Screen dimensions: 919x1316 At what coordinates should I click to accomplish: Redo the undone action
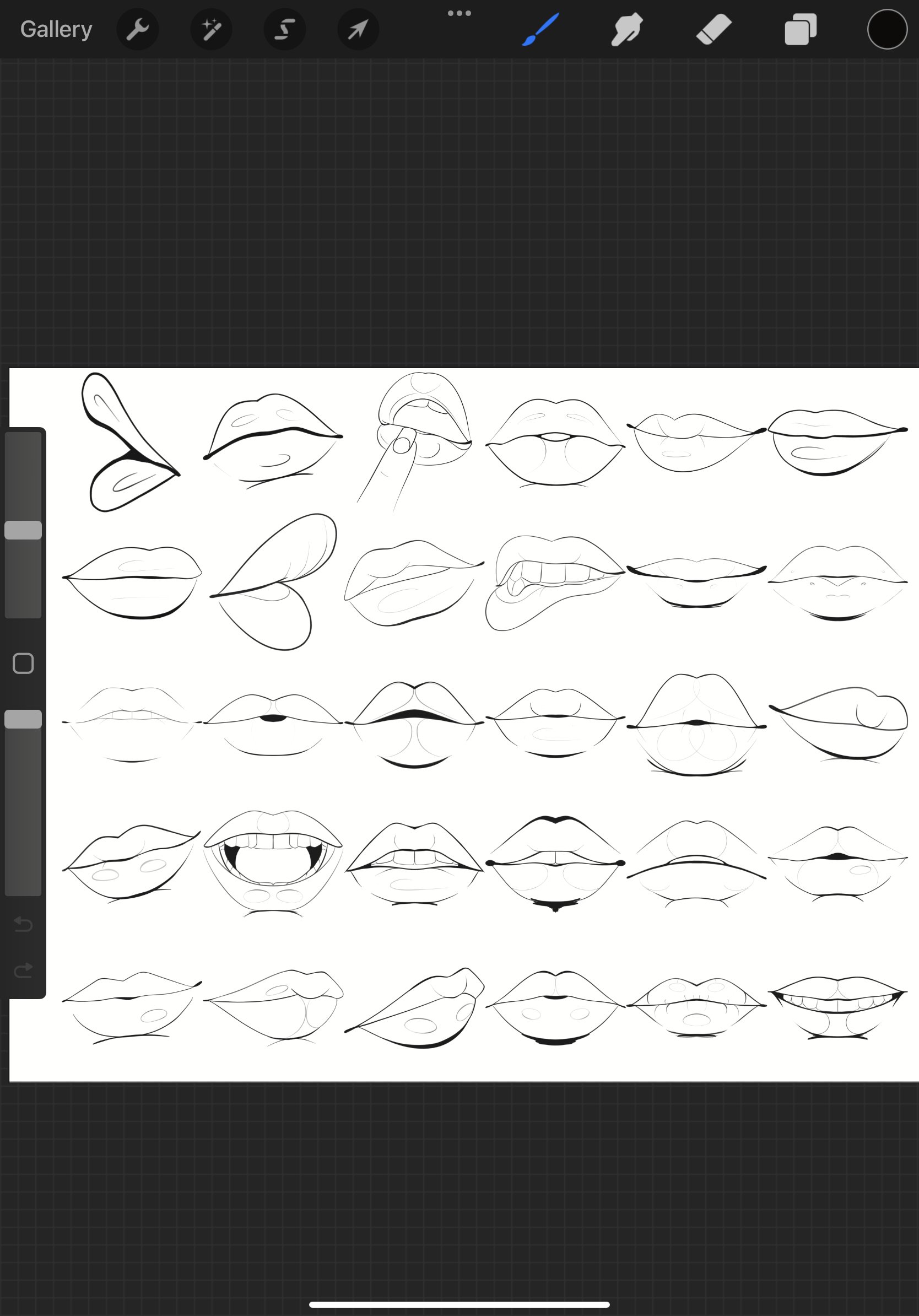click(x=23, y=970)
